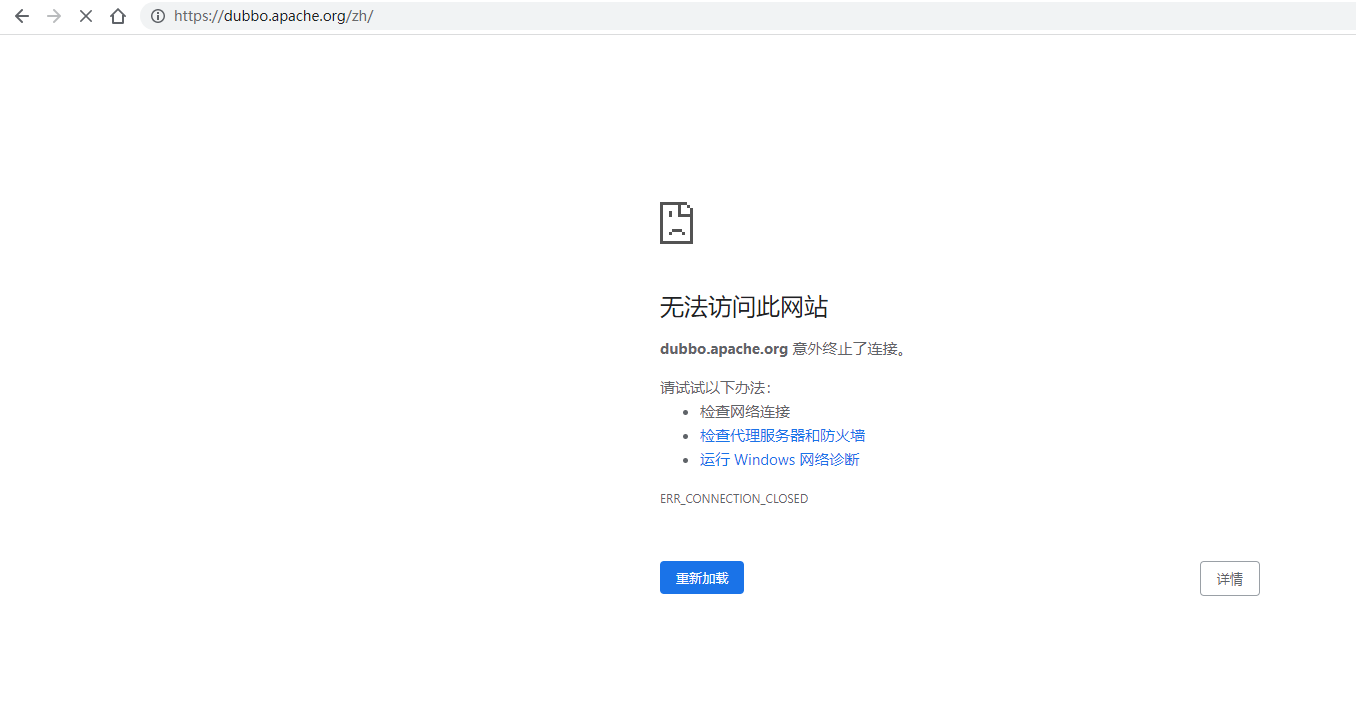The height and width of the screenshot is (720, 1356).
Task: Click the sad page error icon
Action: click(x=676, y=222)
